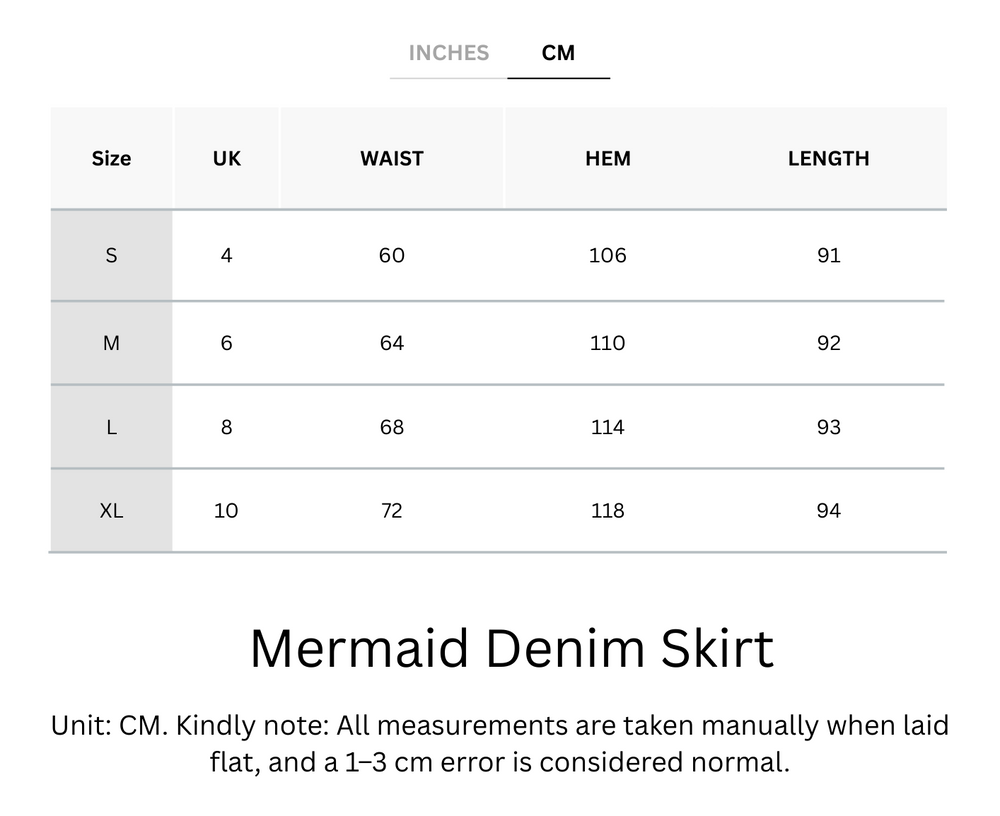Click the LENGTH column header
The image size is (1000, 816).
click(828, 158)
